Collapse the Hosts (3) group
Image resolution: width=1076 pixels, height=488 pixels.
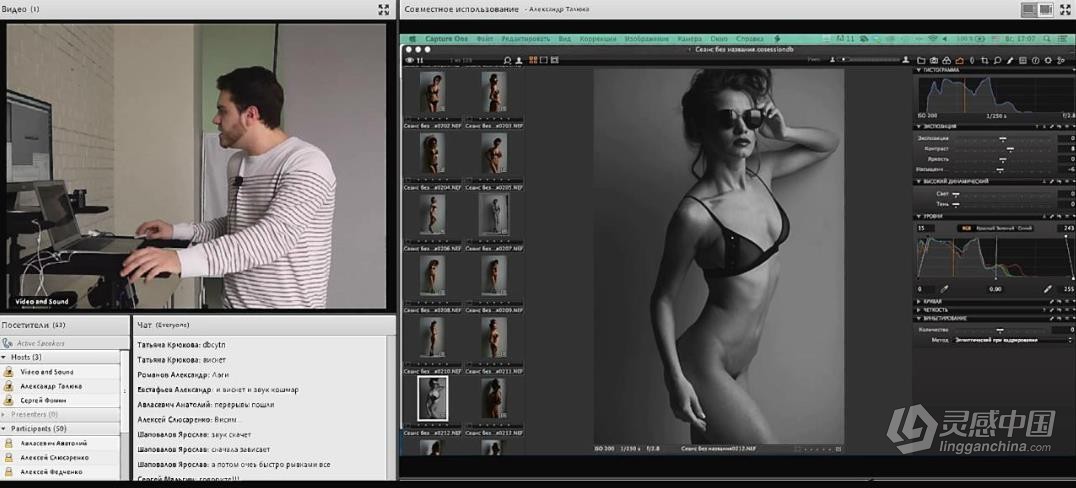click(x=4, y=357)
